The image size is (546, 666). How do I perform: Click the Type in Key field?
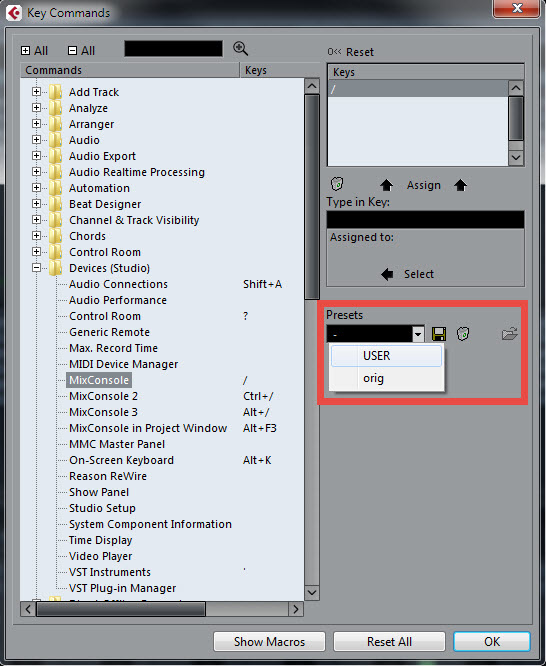click(x=425, y=220)
